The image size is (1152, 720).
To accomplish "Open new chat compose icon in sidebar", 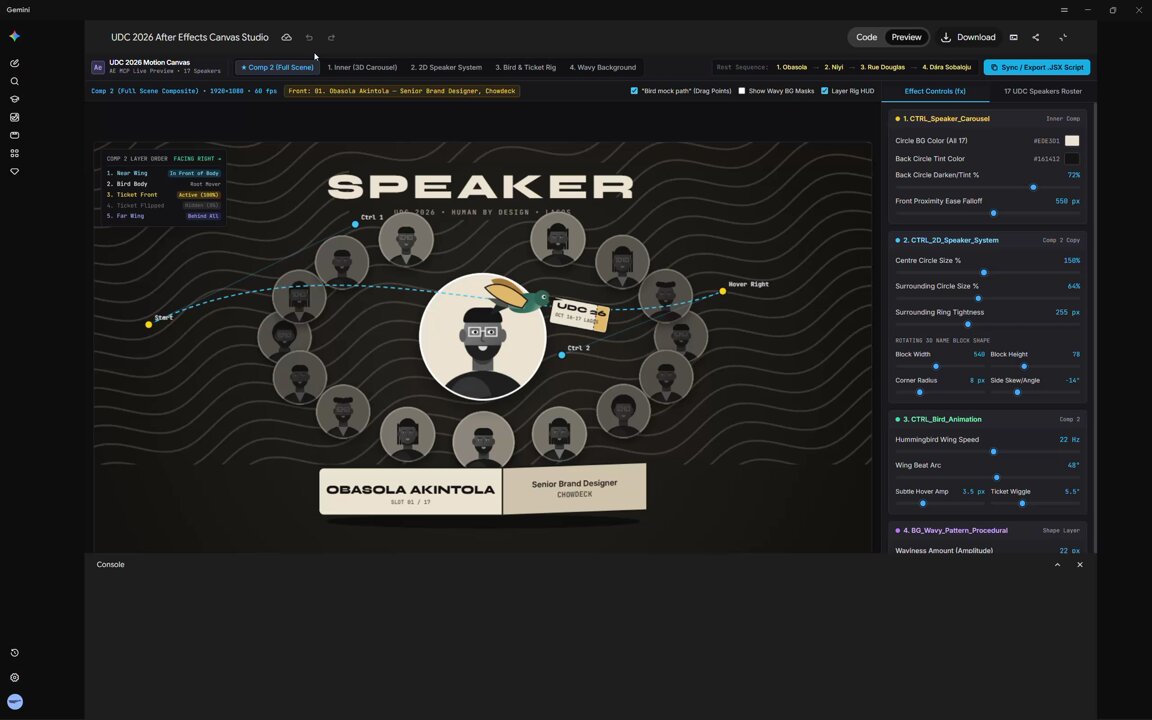I will [15, 63].
